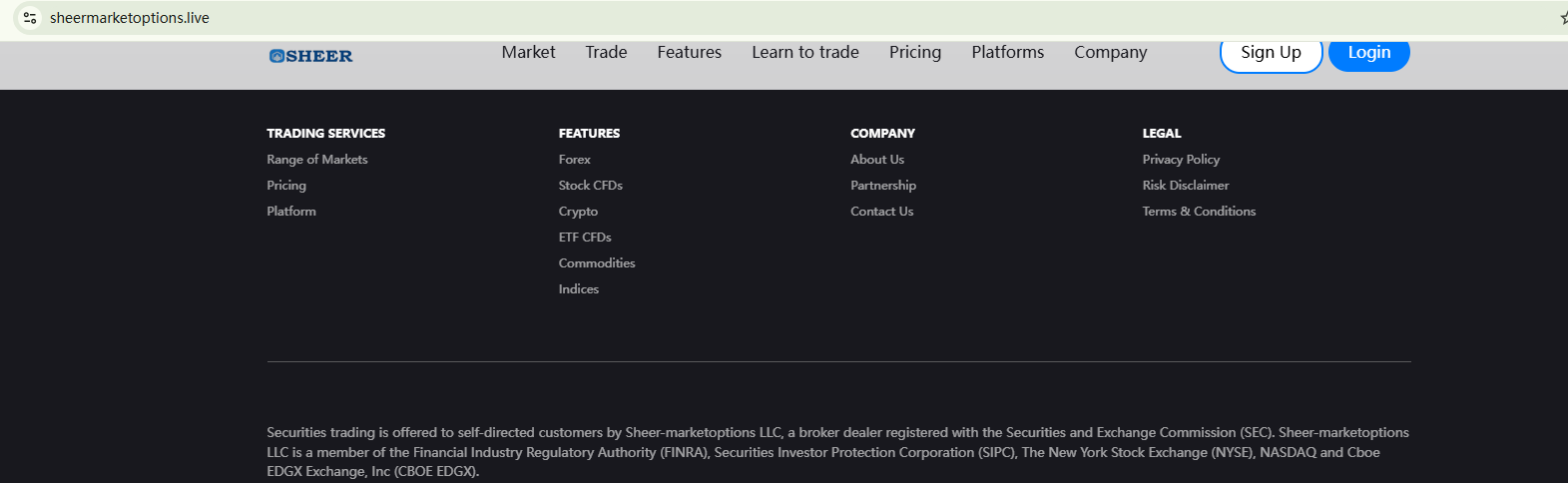Open the Market navigation menu

point(528,52)
